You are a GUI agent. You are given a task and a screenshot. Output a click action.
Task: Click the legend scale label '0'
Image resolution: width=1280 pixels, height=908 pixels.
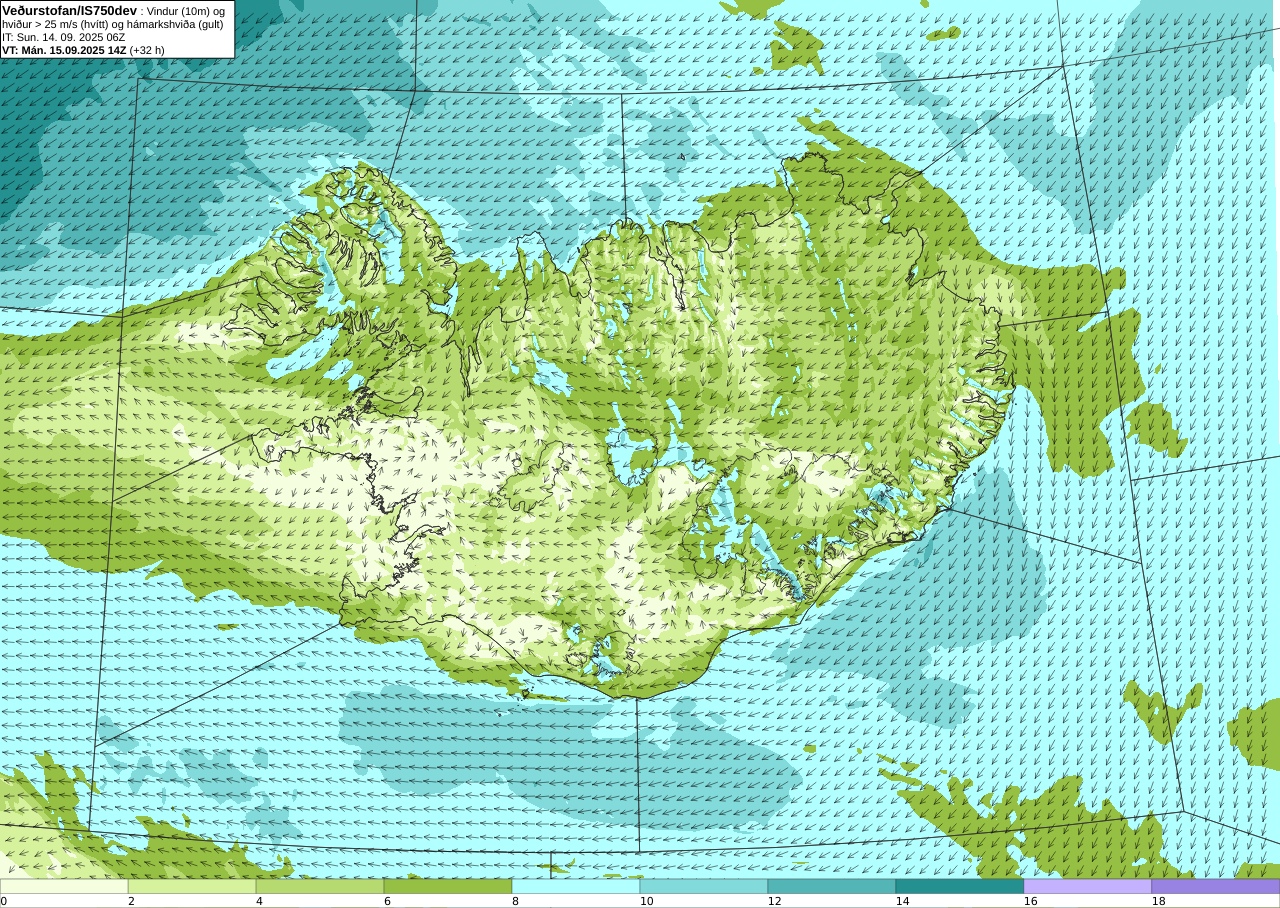click(x=3, y=901)
